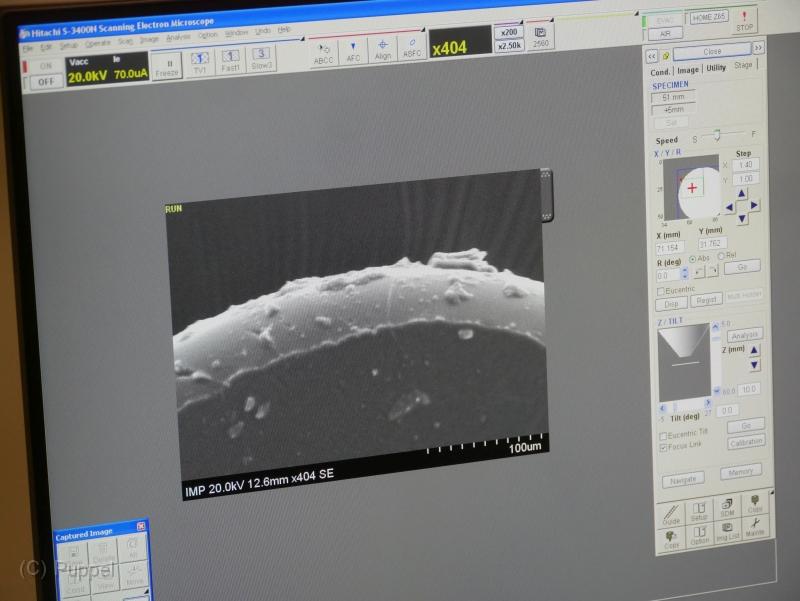
Task: Open the Setup menu
Action: pyautogui.click(x=68, y=45)
